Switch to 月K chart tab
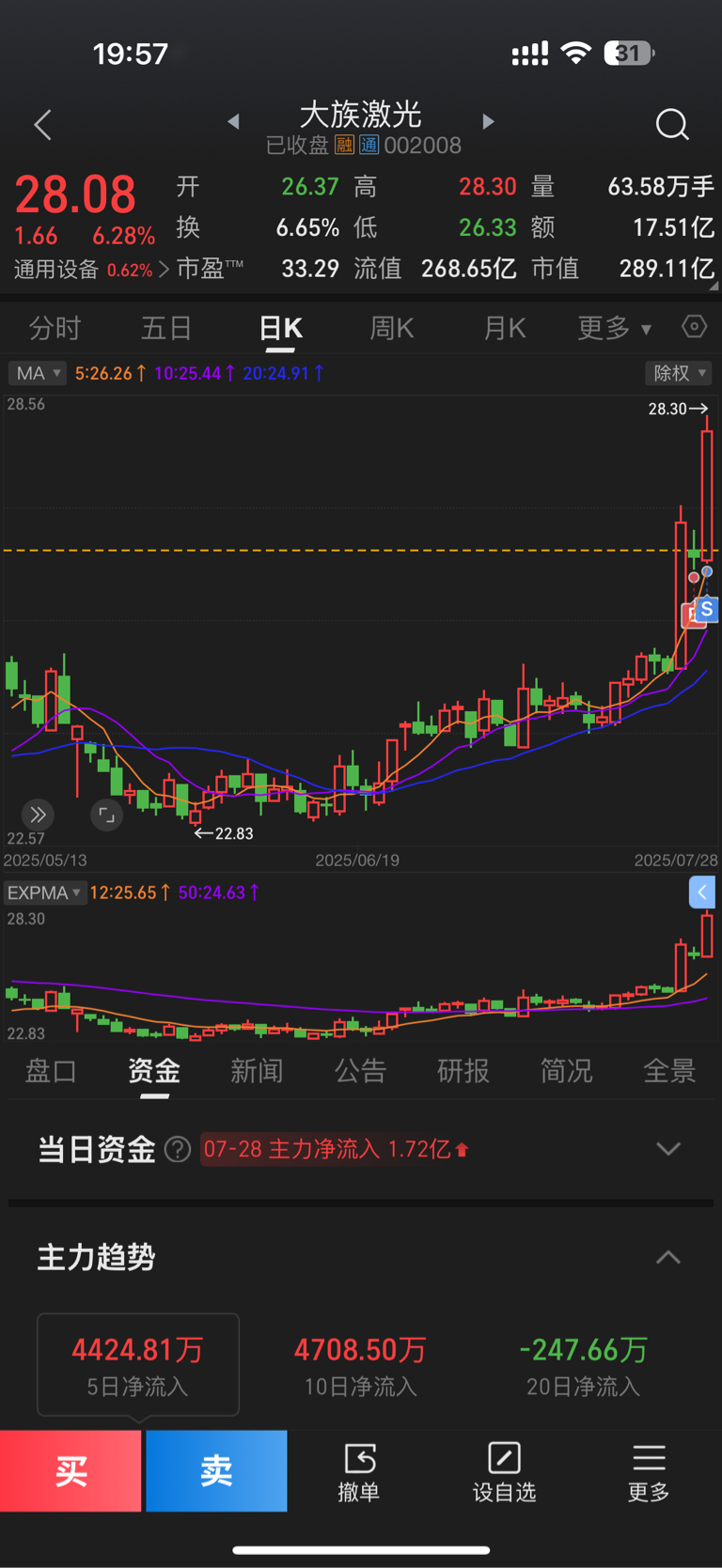 tap(505, 328)
